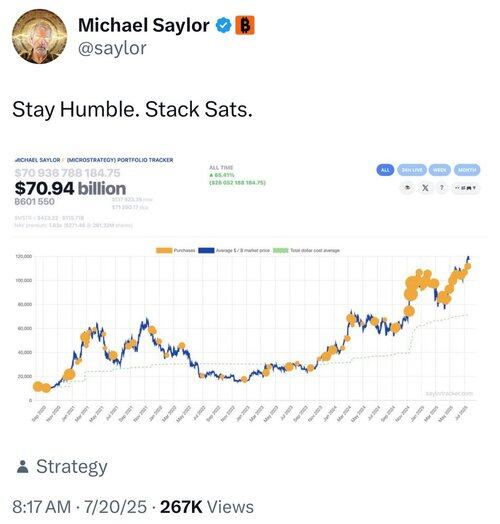Open the @saylor handle link
Image resolution: width=500 pixels, height=524 pixels.
[x=112, y=48]
